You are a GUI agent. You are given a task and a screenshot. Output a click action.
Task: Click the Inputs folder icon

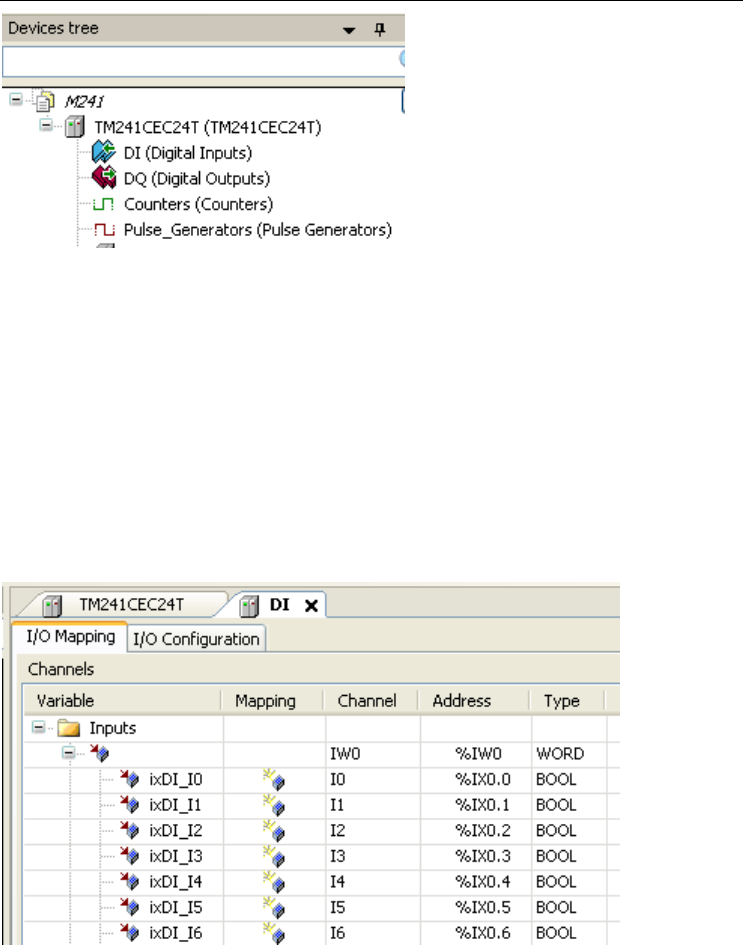(69, 728)
